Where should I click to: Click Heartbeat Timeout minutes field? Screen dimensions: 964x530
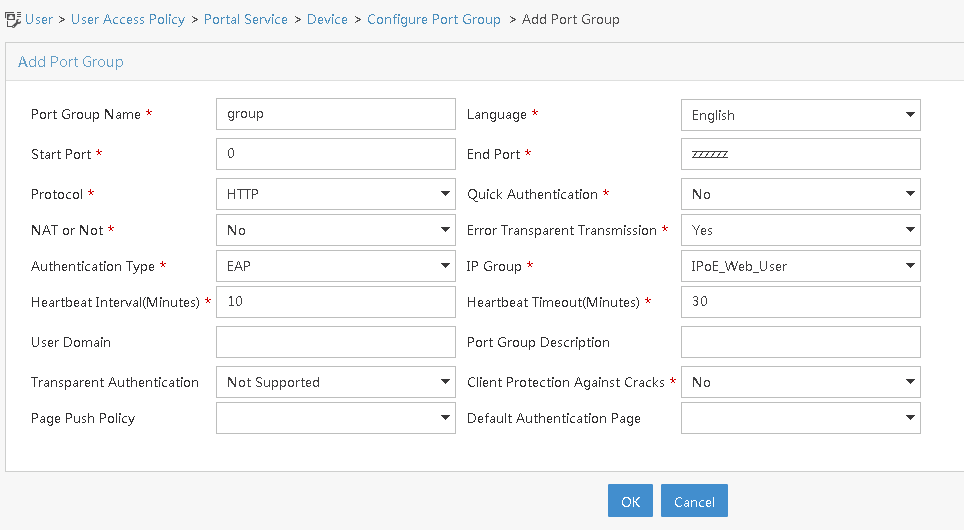(x=800, y=302)
